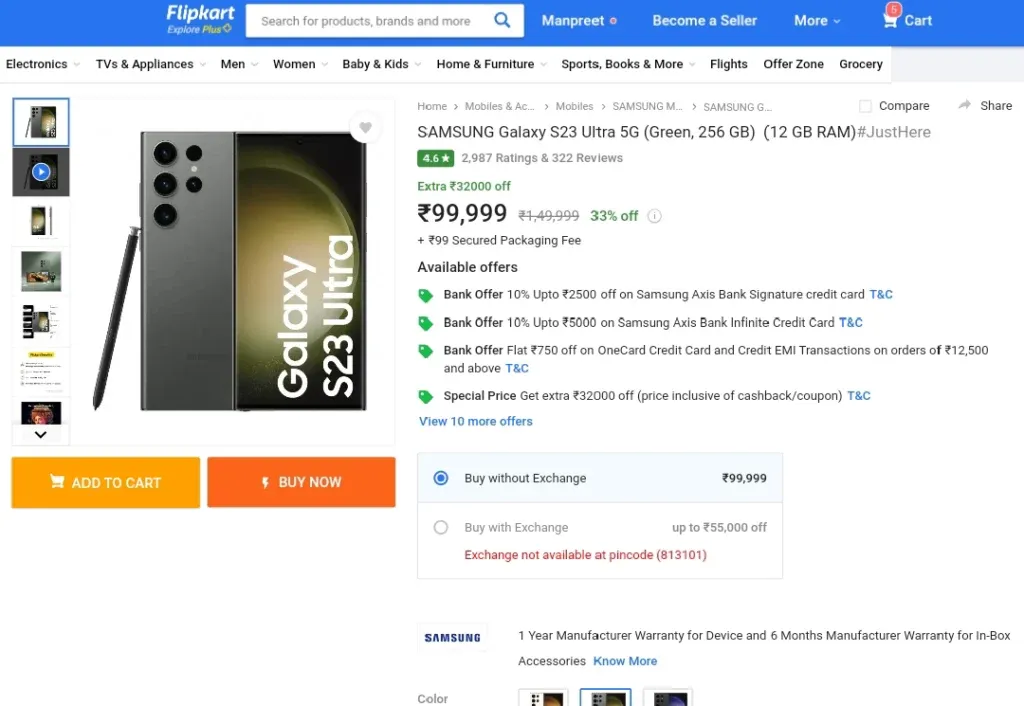The width and height of the screenshot is (1024, 706).
Task: Click the ADD TO CART button
Action: coord(106,483)
